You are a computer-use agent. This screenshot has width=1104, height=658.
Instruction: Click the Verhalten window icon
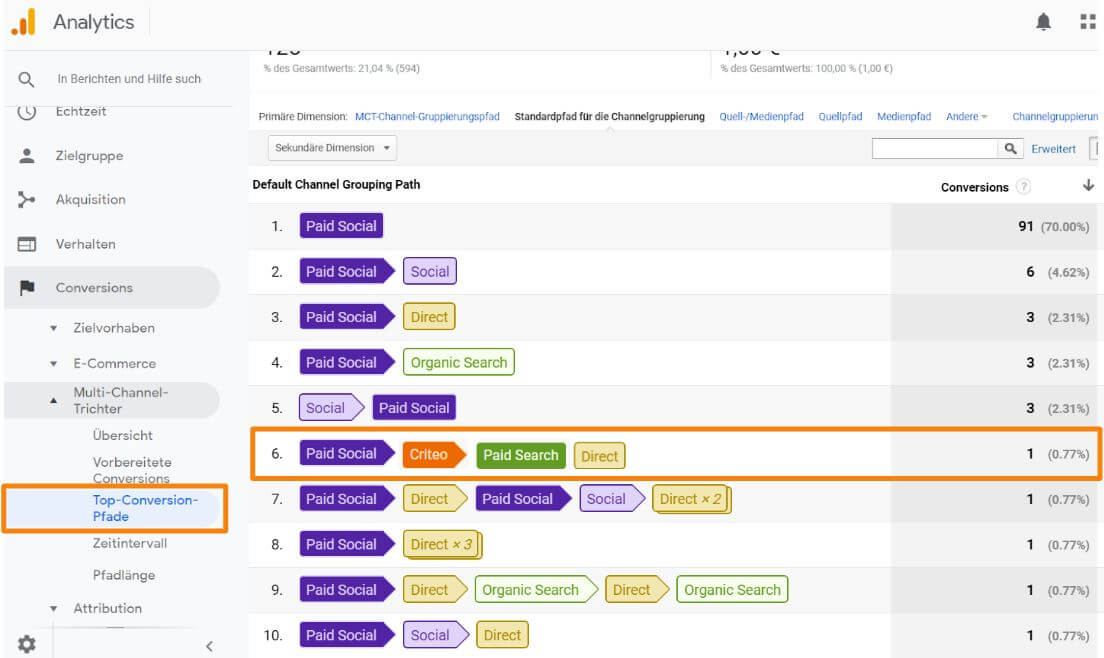[x=27, y=244]
